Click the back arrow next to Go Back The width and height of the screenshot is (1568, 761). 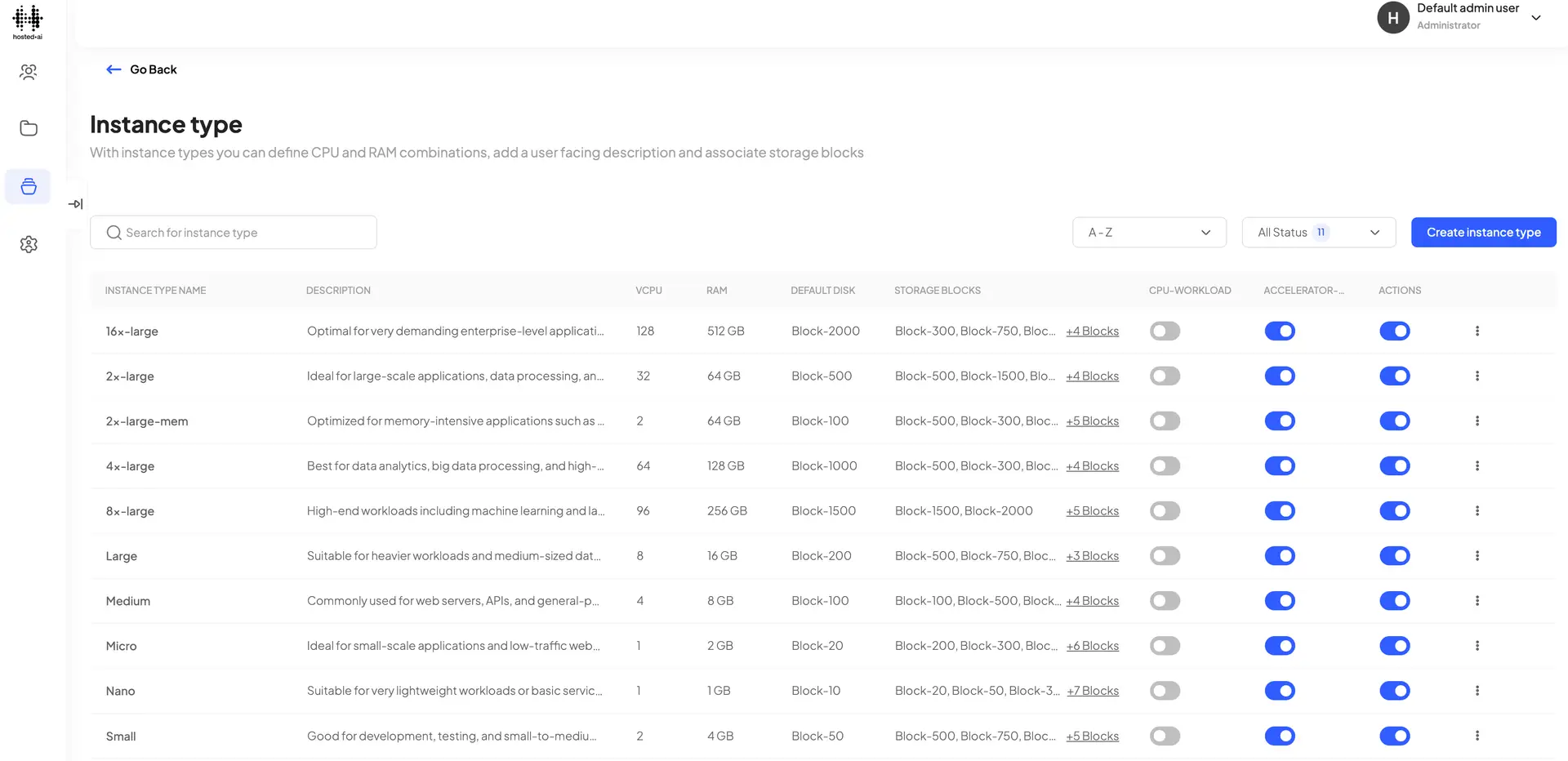[x=114, y=69]
